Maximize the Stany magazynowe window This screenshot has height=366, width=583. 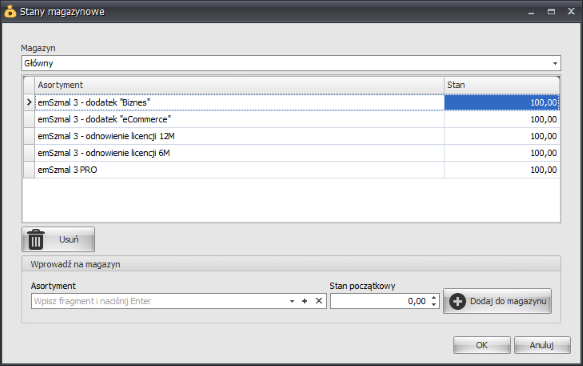point(551,12)
